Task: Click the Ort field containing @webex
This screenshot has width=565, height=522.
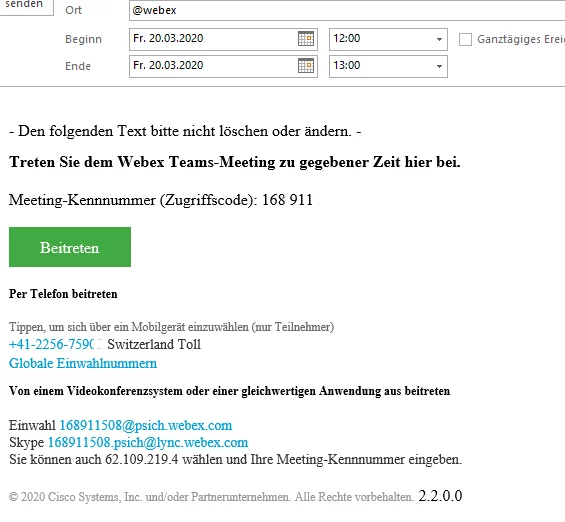Action: pos(347,10)
